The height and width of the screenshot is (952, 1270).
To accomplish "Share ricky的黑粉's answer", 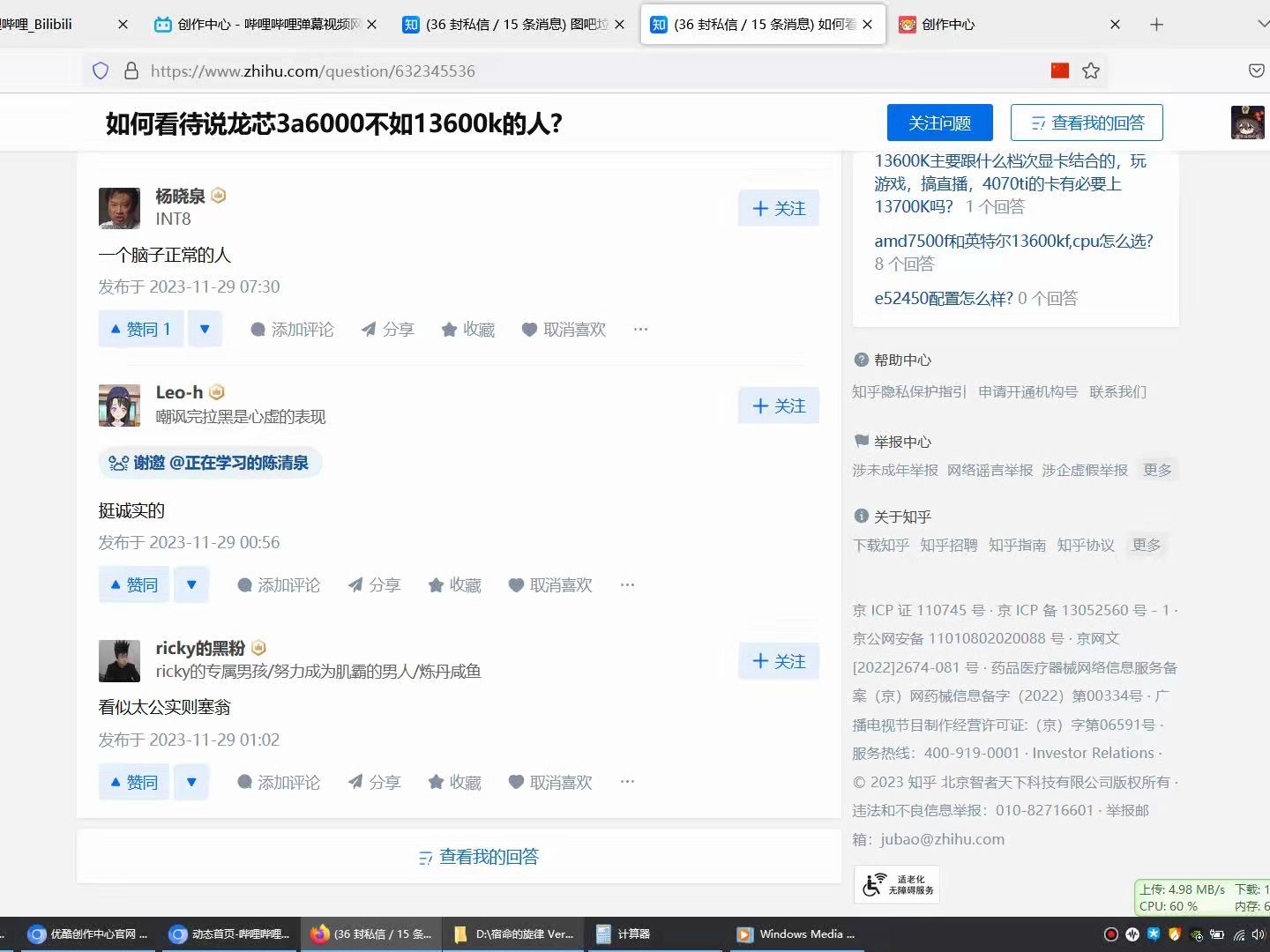I will (x=374, y=782).
